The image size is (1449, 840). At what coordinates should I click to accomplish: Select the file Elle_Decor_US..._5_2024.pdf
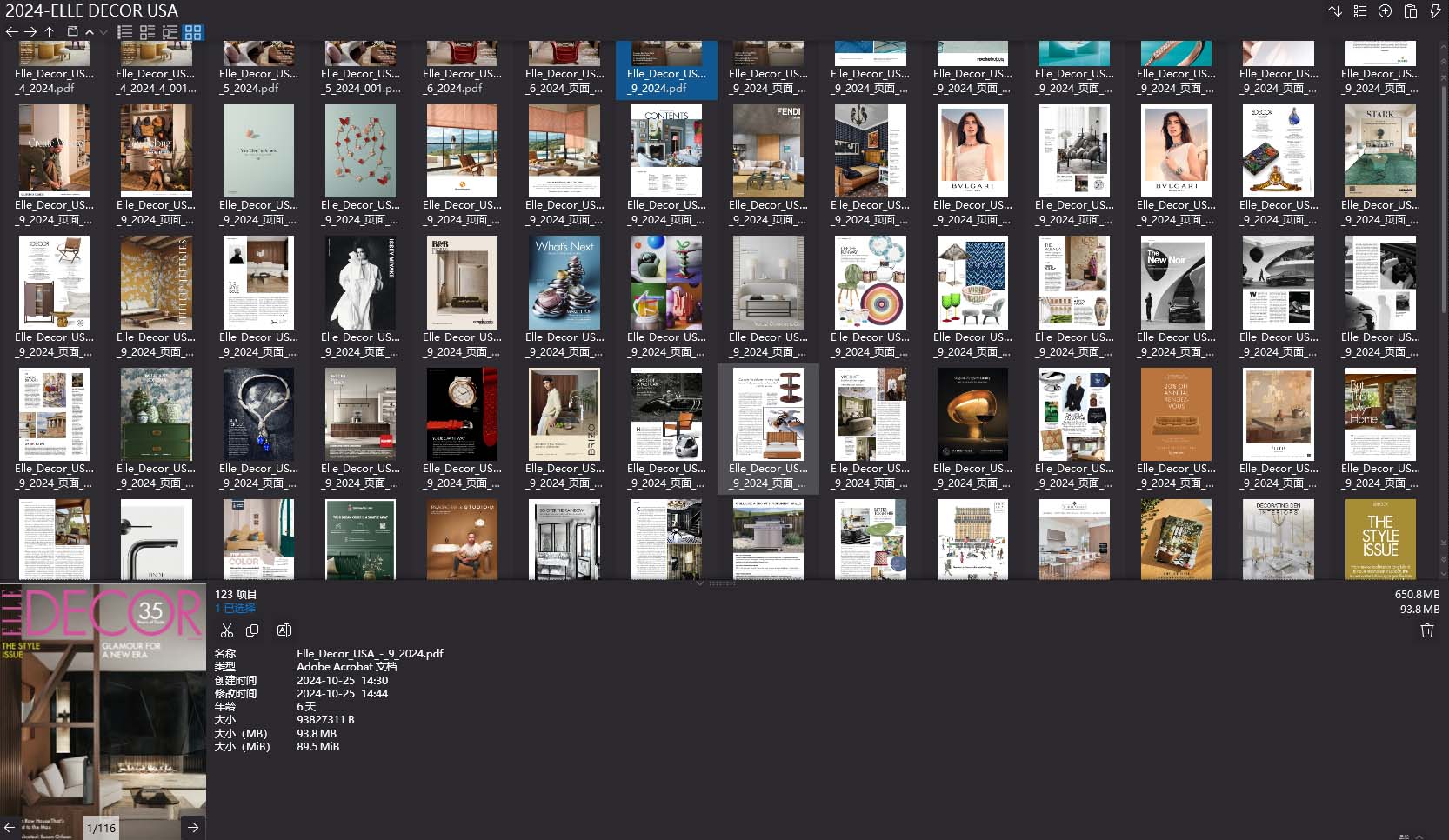[258, 70]
